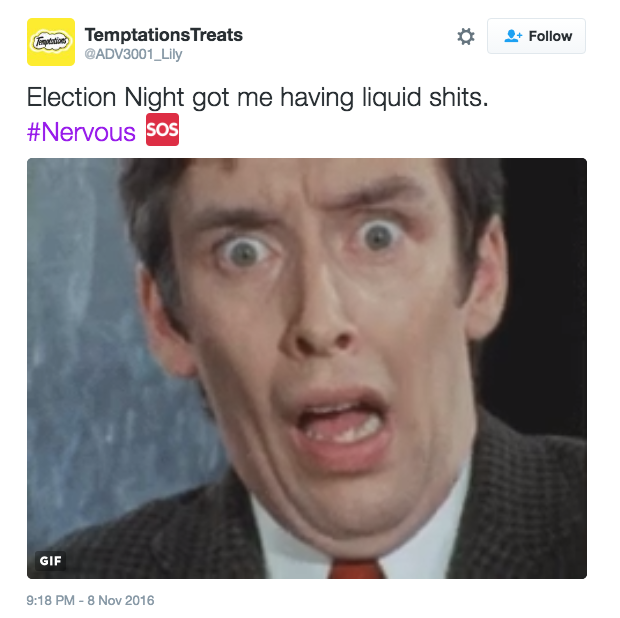Screen dimensions: 620x618
Task: Click the phrase liquid in tweet
Action: click(391, 98)
